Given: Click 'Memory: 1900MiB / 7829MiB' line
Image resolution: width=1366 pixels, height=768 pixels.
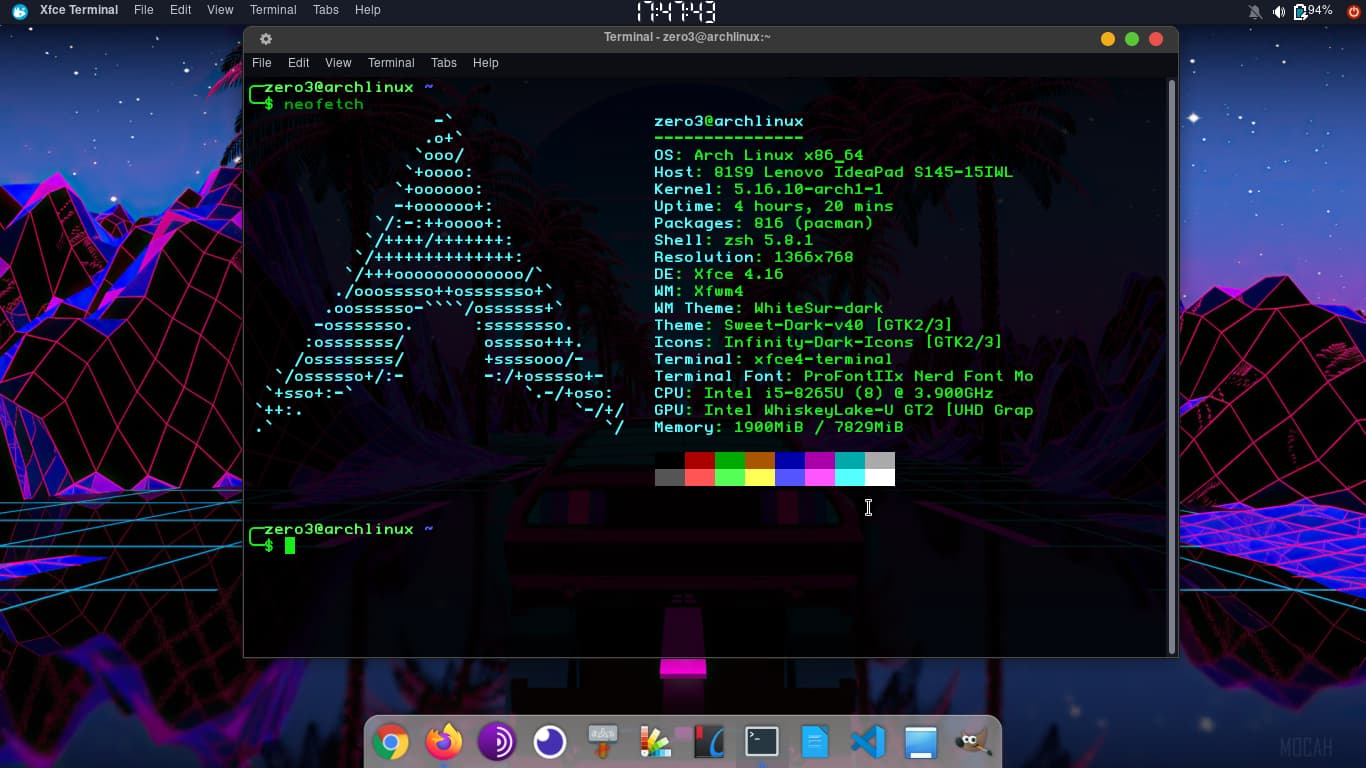Looking at the screenshot, I should coord(779,427).
